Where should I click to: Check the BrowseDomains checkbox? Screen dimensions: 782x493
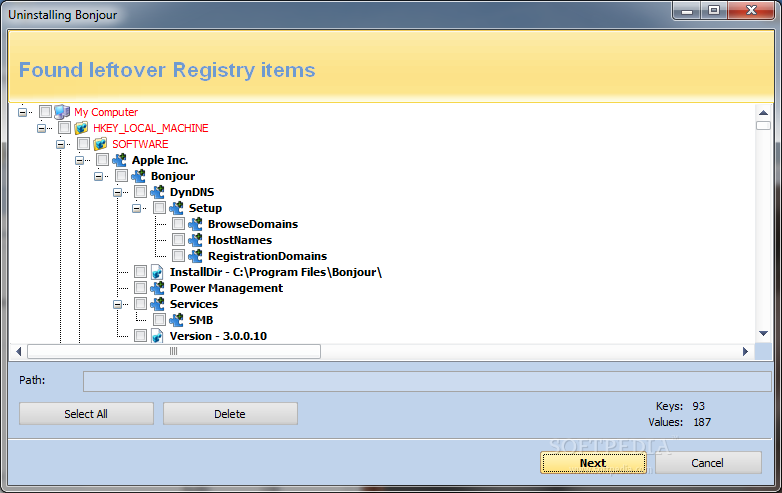click(178, 223)
